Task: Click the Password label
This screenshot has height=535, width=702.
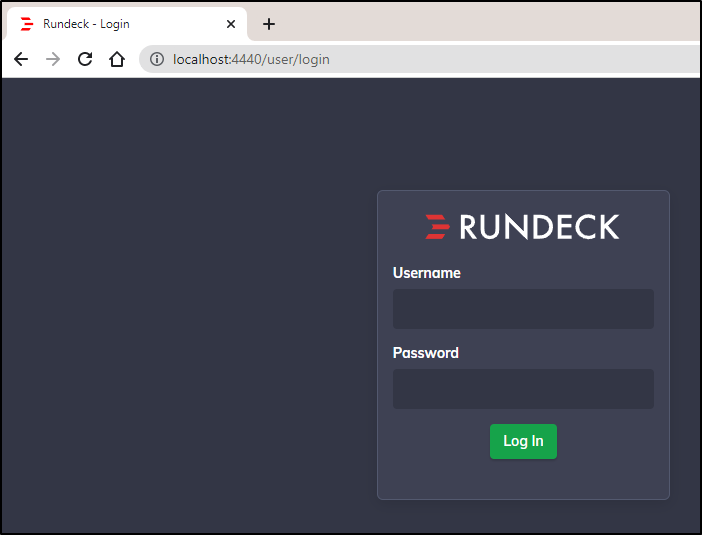Action: tap(426, 353)
